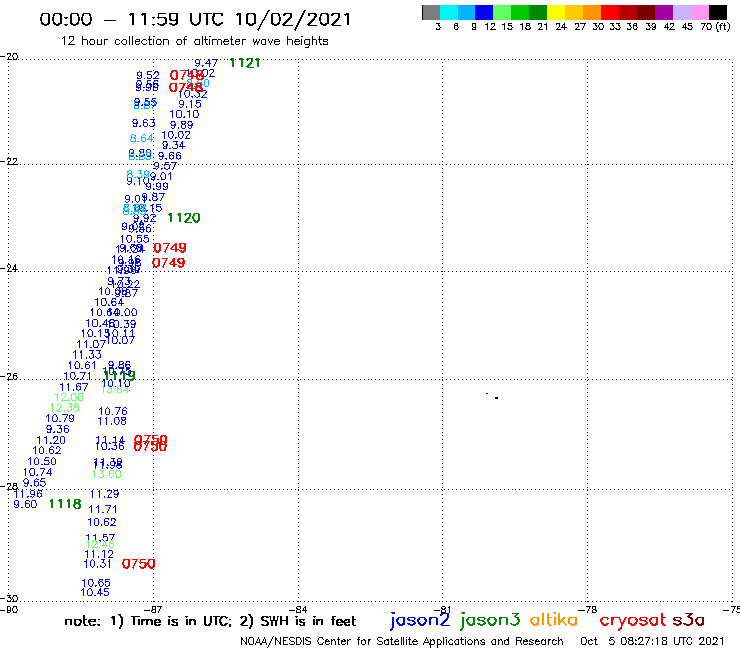Click the 'altika' satellite legend label
The width and height of the screenshot is (740, 650).
tap(554, 619)
